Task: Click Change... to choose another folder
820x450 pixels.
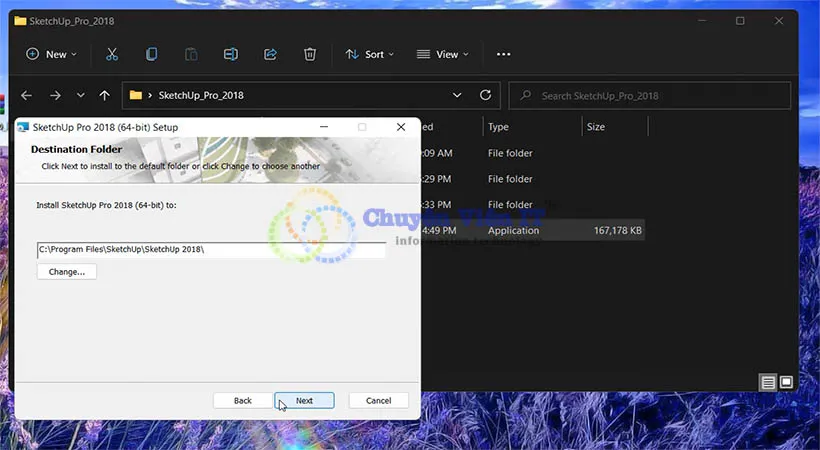Action: click(x=67, y=271)
